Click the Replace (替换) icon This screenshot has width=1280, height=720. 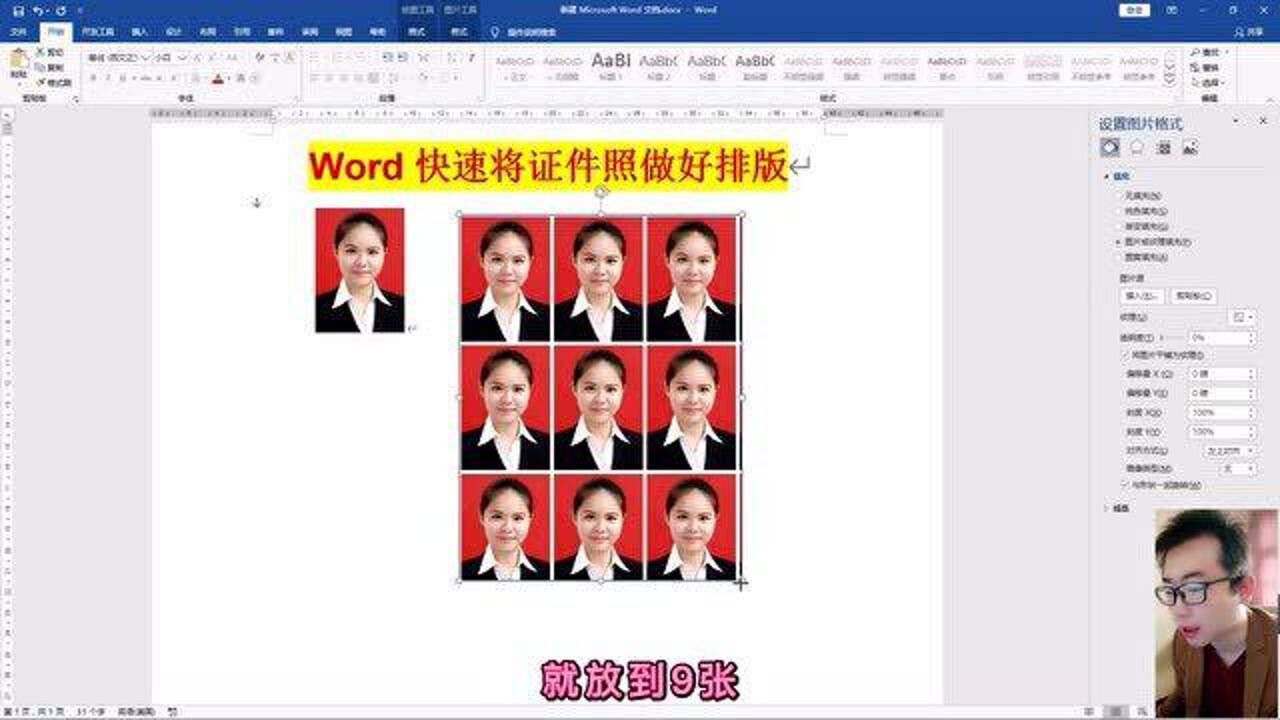pyautogui.click(x=1196, y=67)
